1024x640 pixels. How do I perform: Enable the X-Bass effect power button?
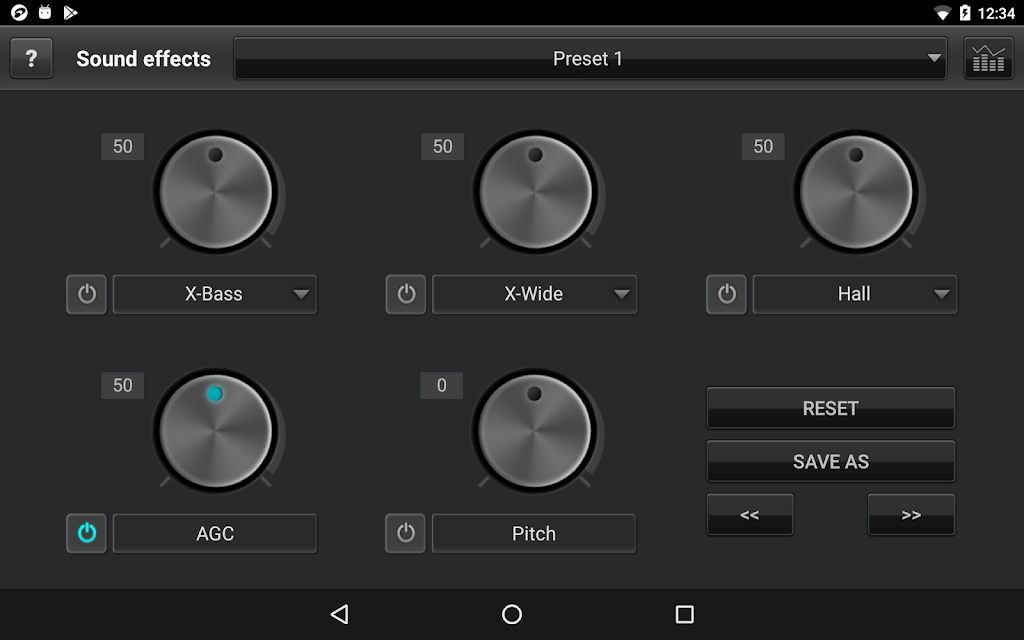pos(87,294)
